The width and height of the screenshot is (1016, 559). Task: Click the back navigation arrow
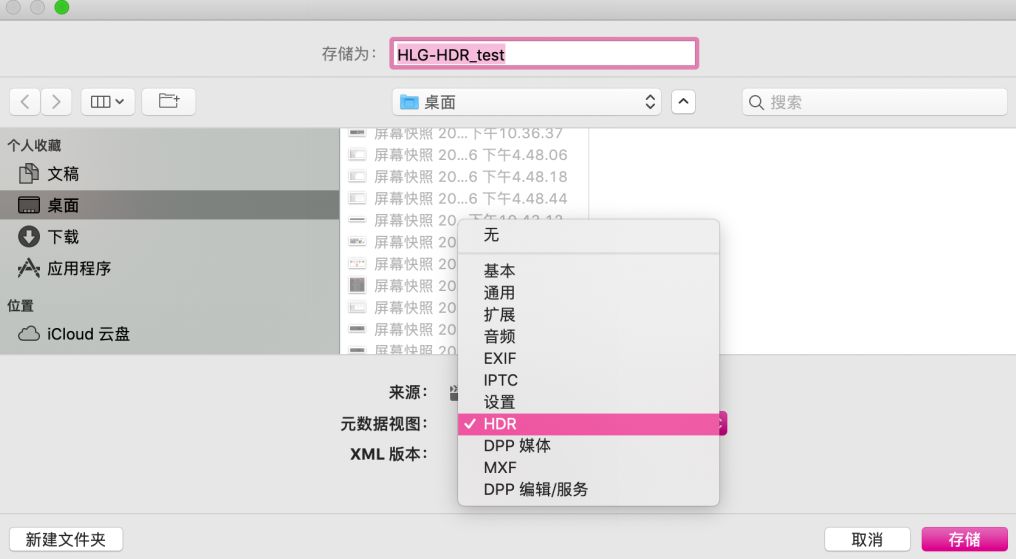[x=25, y=102]
